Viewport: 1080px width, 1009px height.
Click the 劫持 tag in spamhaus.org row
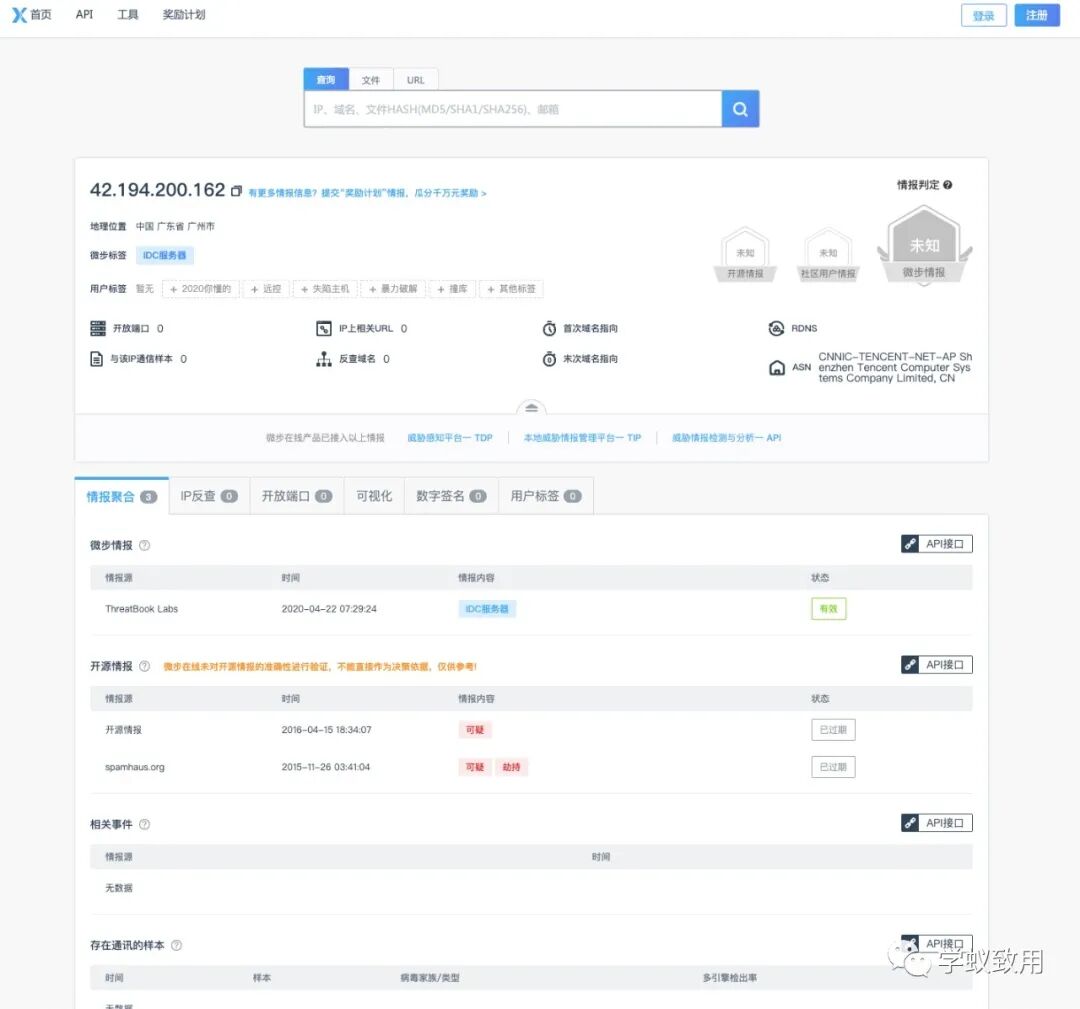[512, 767]
